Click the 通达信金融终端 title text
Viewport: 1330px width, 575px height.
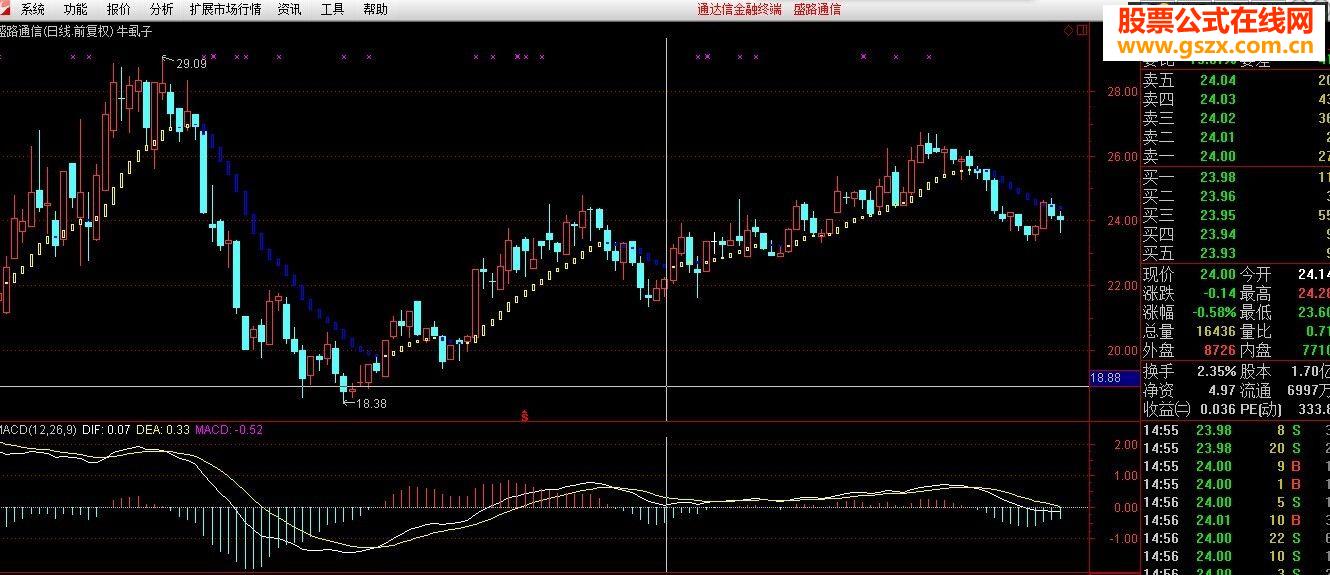coord(739,9)
